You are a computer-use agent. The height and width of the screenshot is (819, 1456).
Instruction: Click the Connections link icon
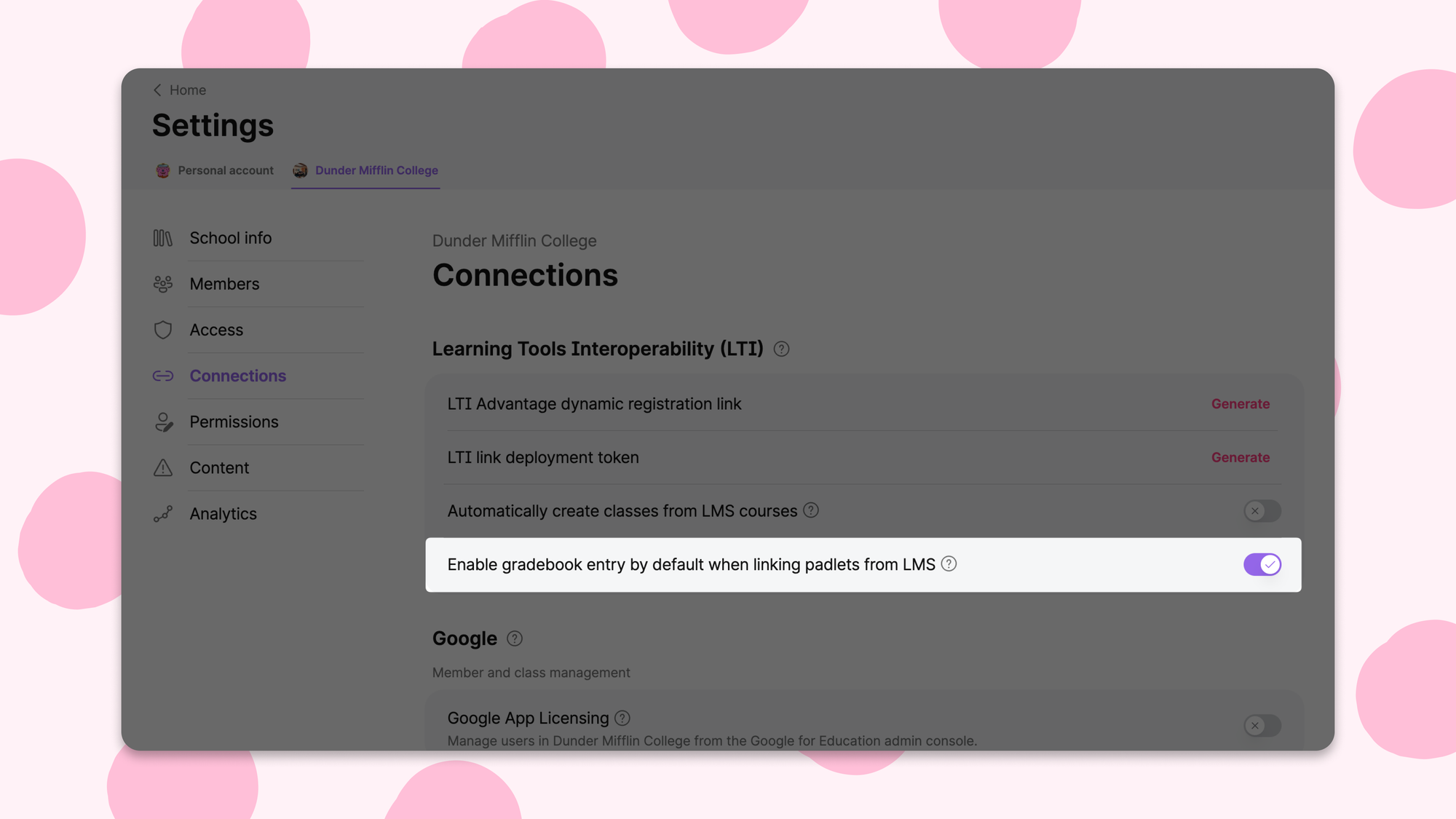pyautogui.click(x=163, y=376)
